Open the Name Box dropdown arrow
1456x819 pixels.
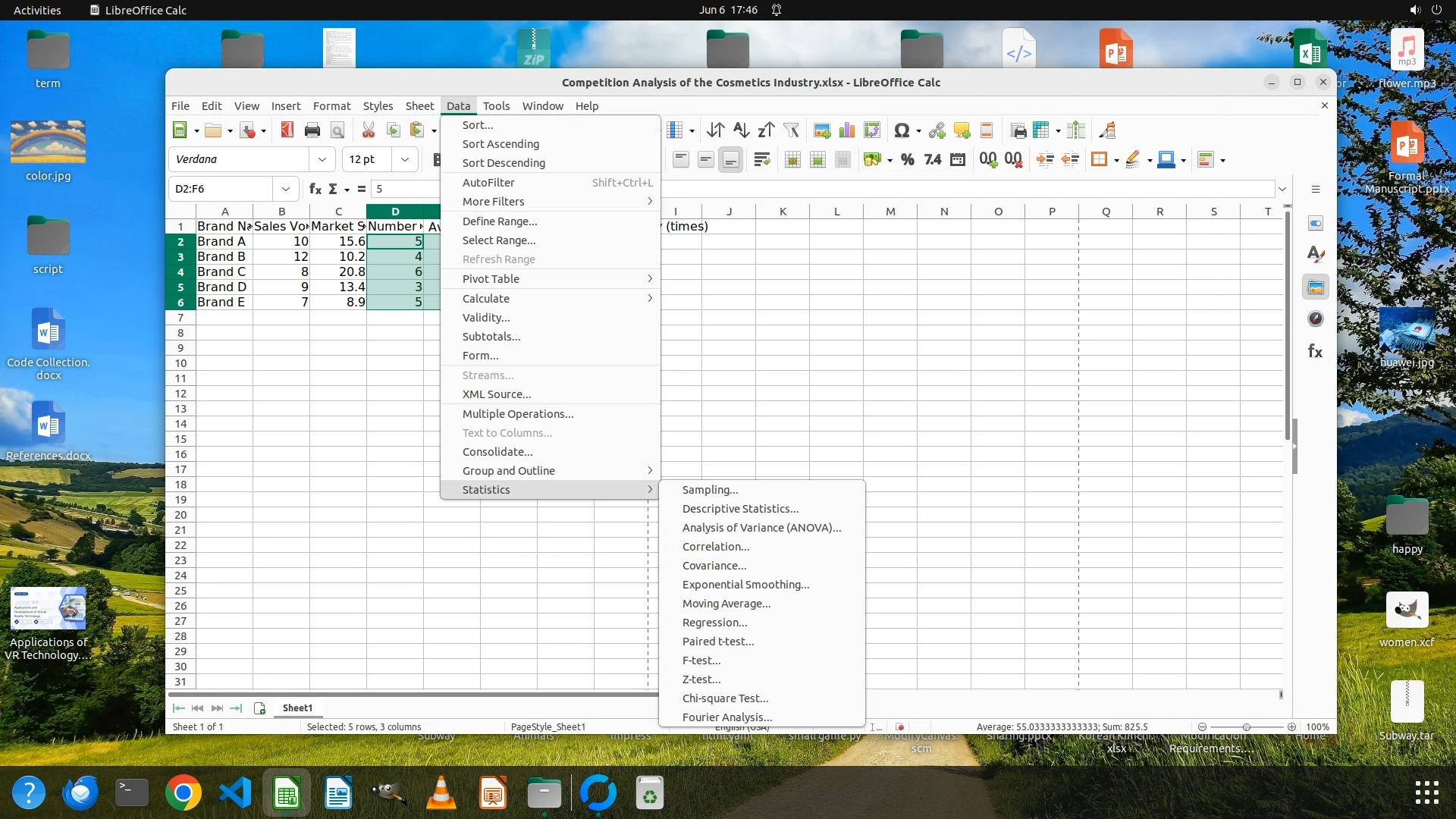coord(285,189)
